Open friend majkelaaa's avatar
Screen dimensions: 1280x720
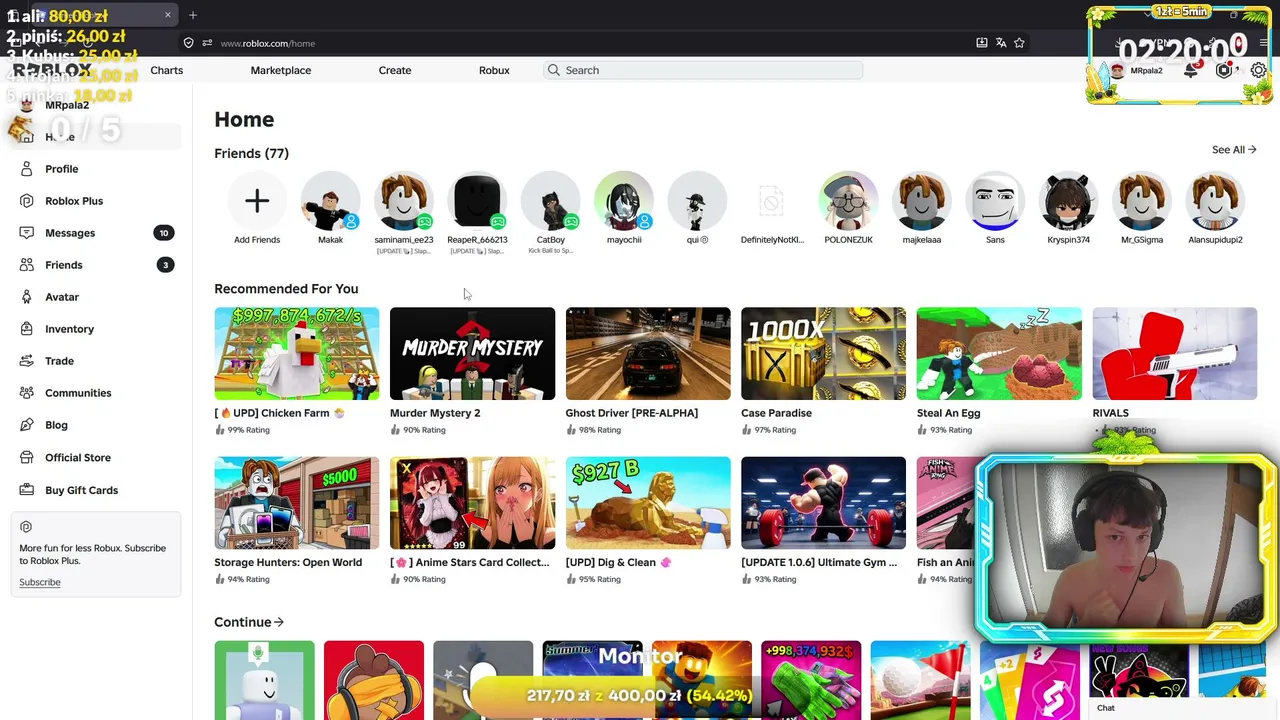pos(921,201)
